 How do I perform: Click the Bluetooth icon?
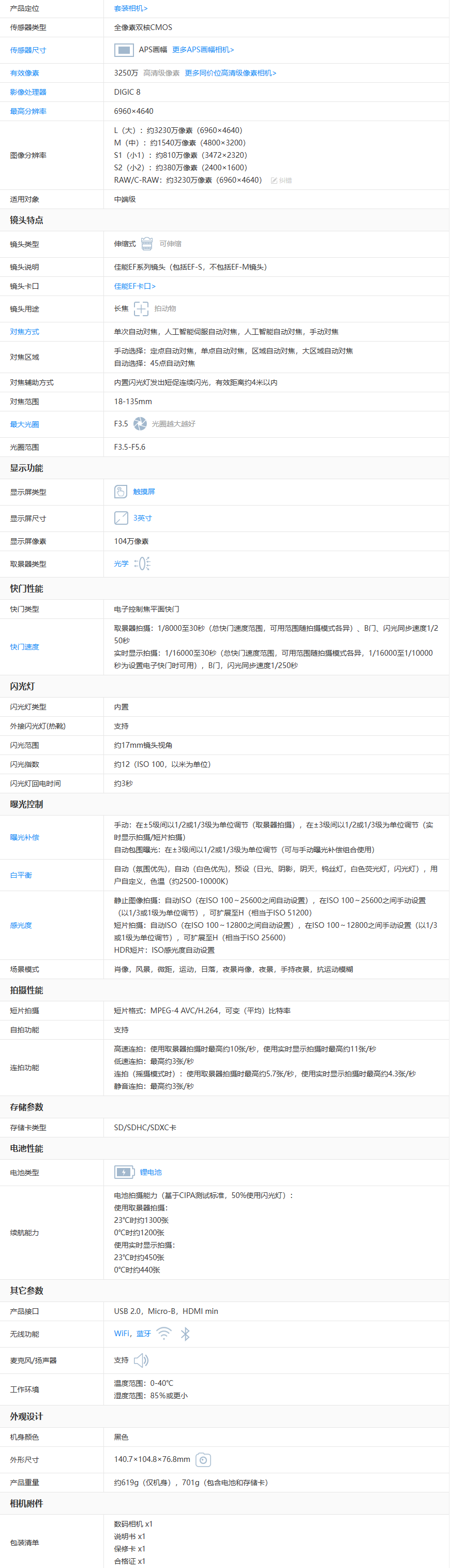pos(186,1334)
